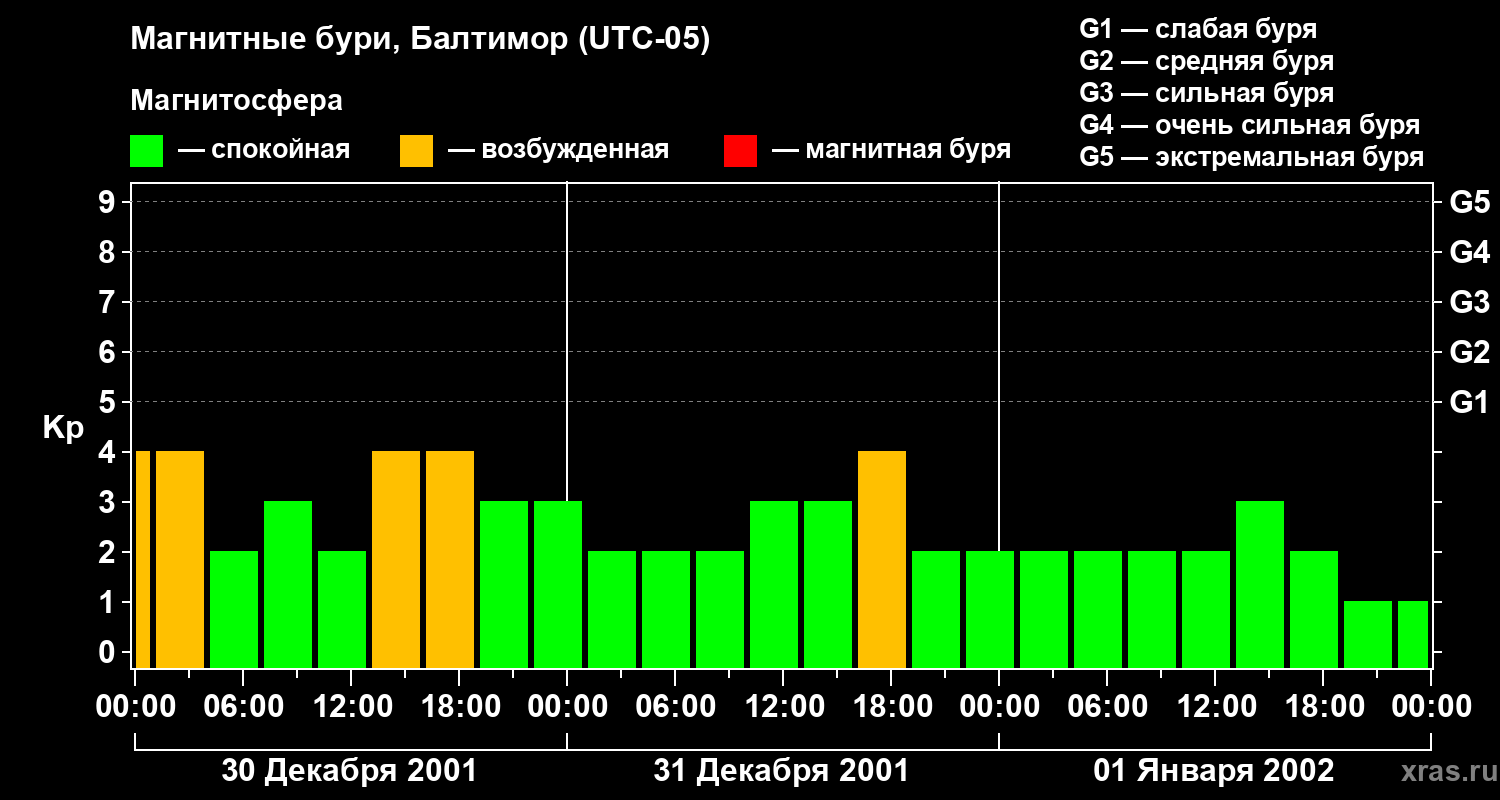Click the 'Kp' axis label
The width and height of the screenshot is (1500, 800).
(63, 428)
